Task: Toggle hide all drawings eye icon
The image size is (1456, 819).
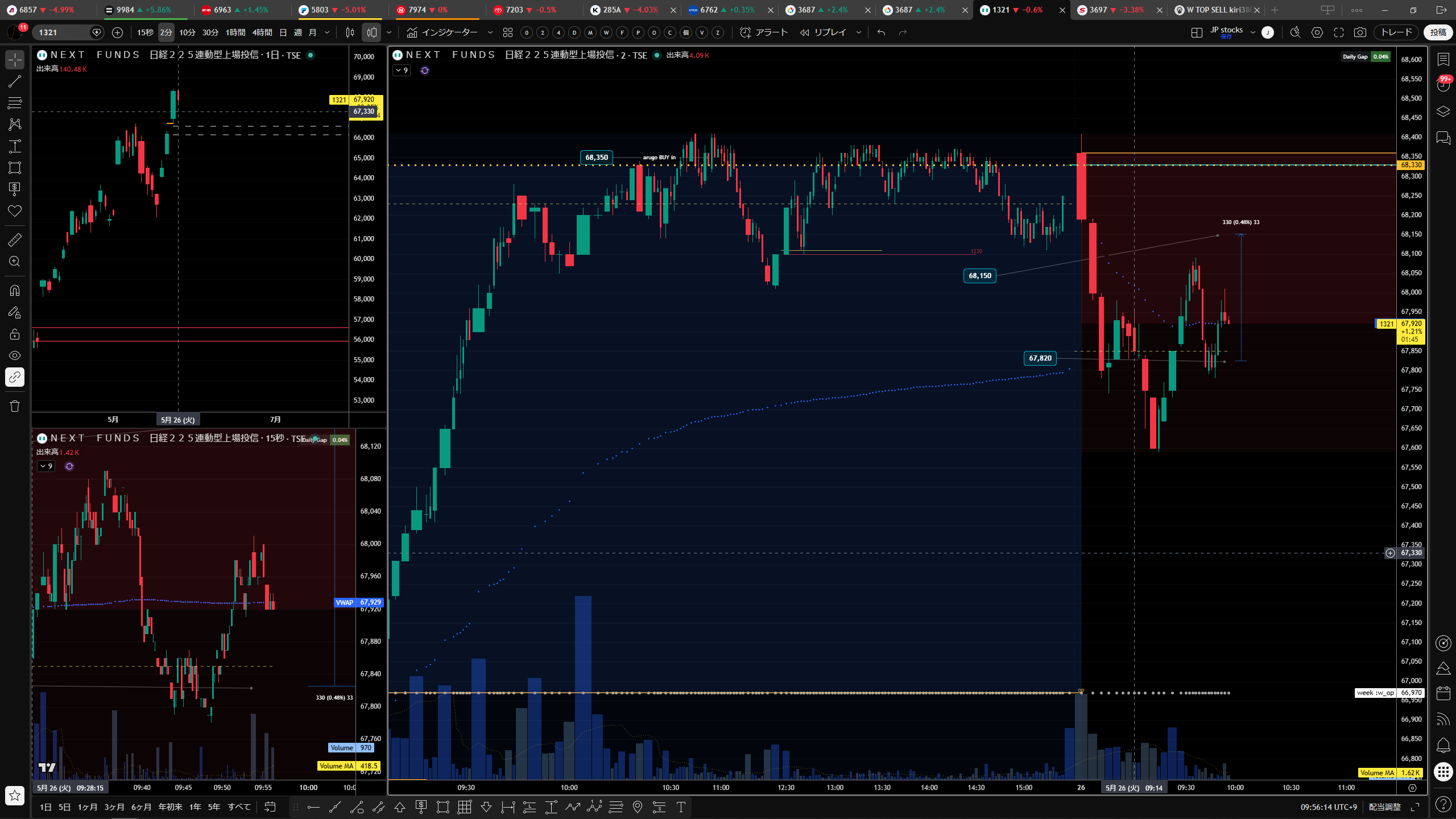Action: coord(15,355)
